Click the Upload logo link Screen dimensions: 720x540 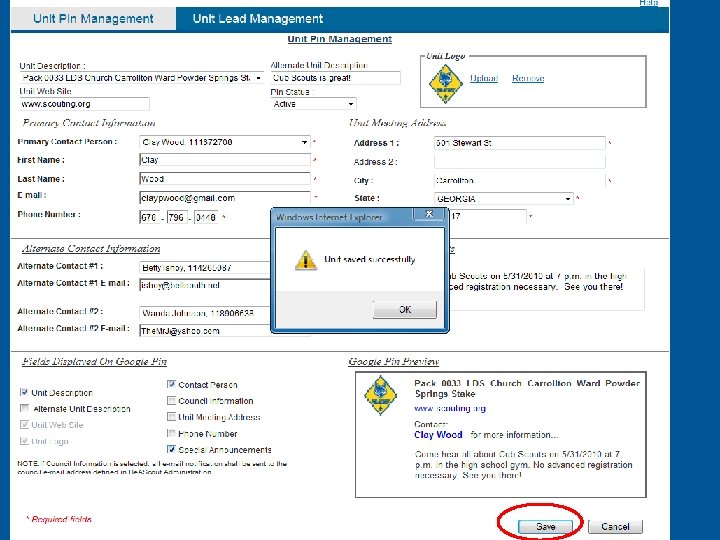(484, 78)
